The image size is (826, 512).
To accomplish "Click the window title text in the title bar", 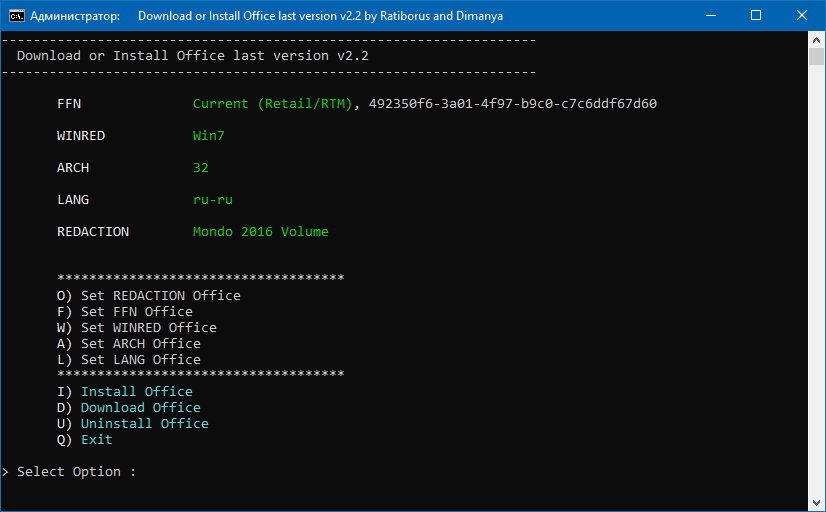I will click(267, 16).
